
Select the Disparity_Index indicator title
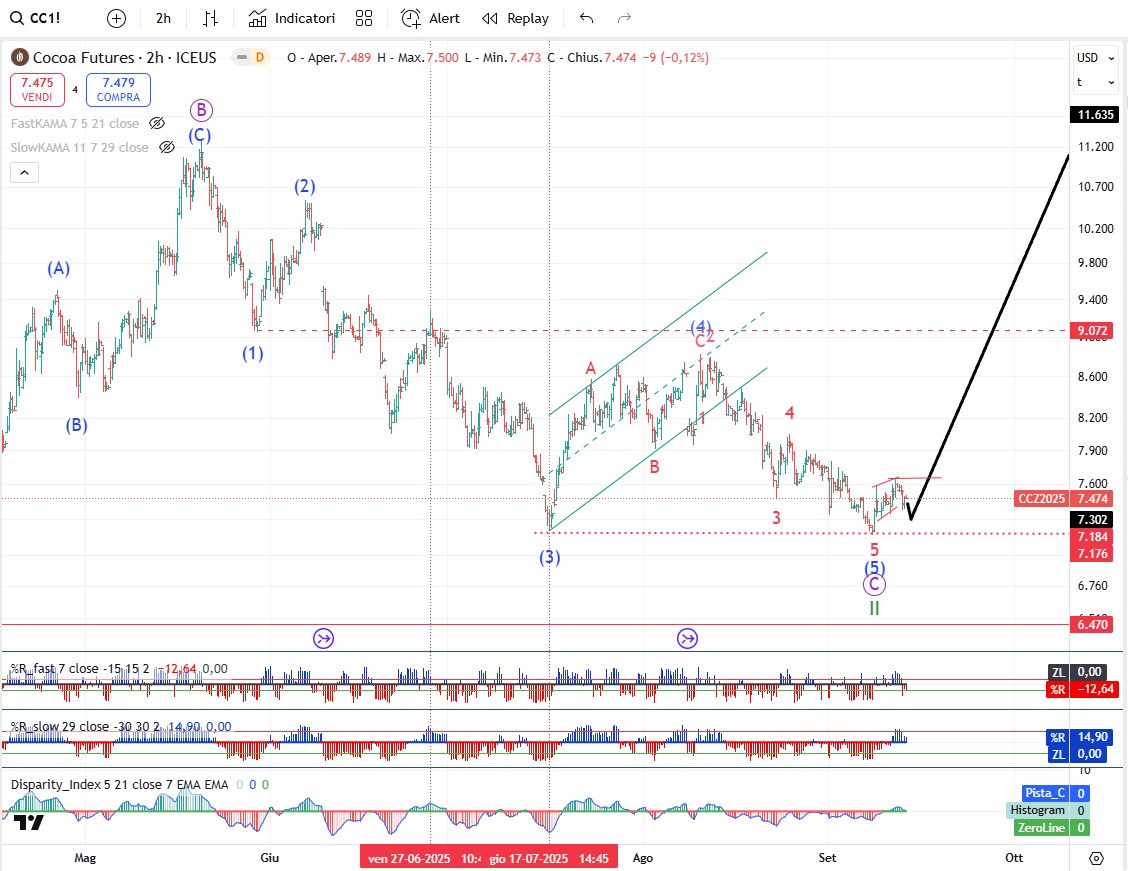(119, 785)
